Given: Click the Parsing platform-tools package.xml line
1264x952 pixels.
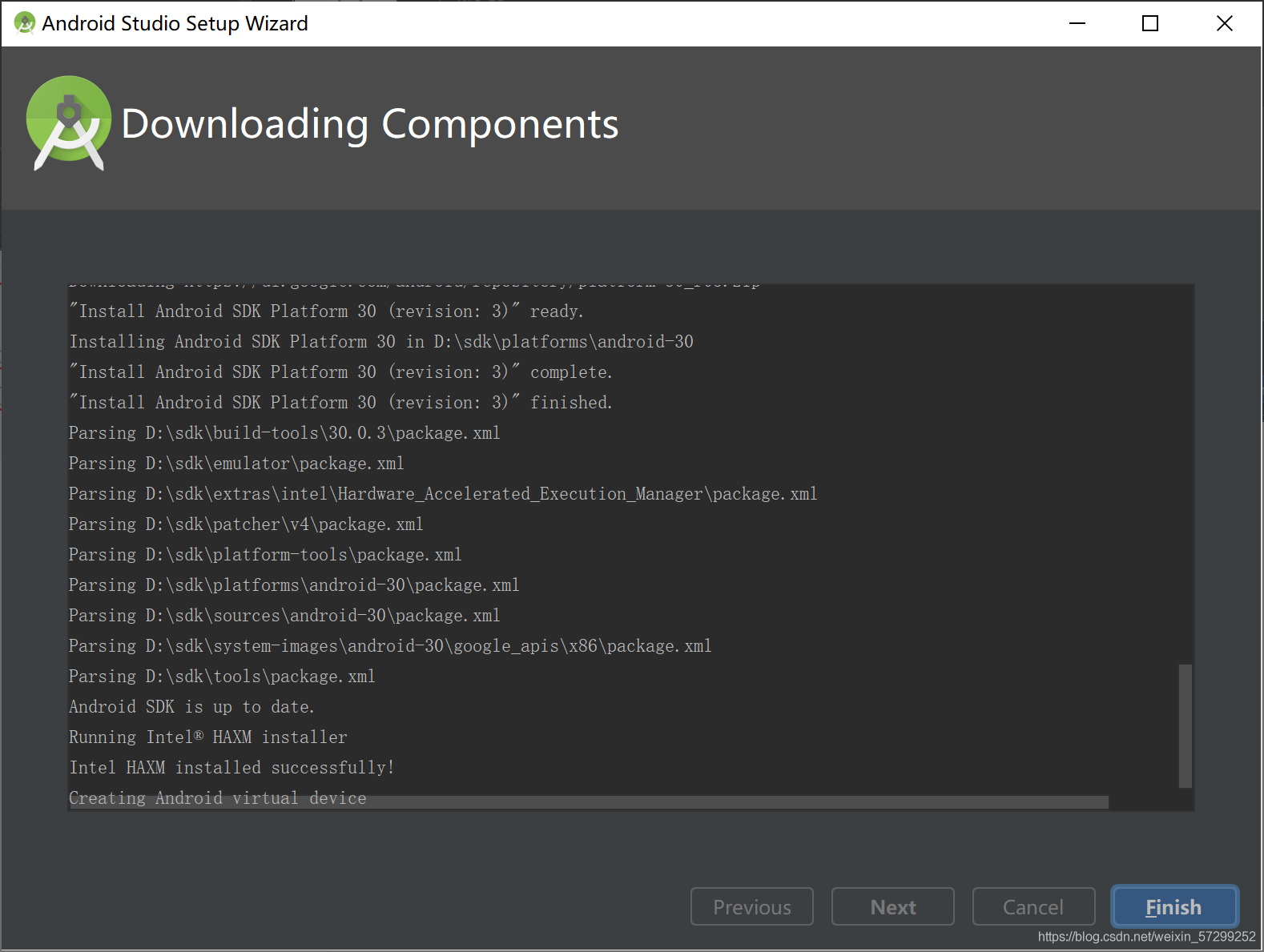Looking at the screenshot, I should (x=265, y=554).
